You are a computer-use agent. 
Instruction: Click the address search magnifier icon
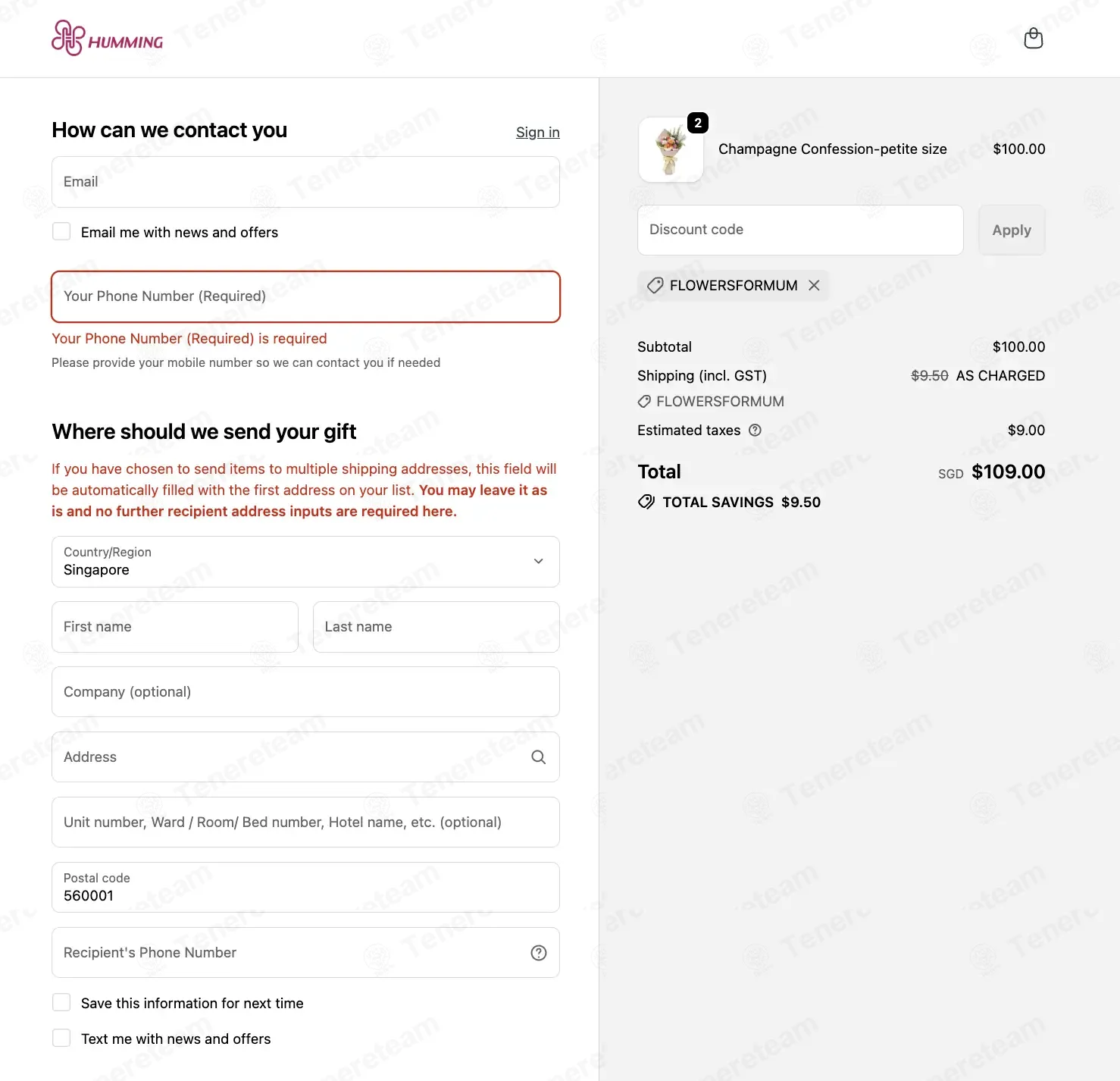(538, 757)
